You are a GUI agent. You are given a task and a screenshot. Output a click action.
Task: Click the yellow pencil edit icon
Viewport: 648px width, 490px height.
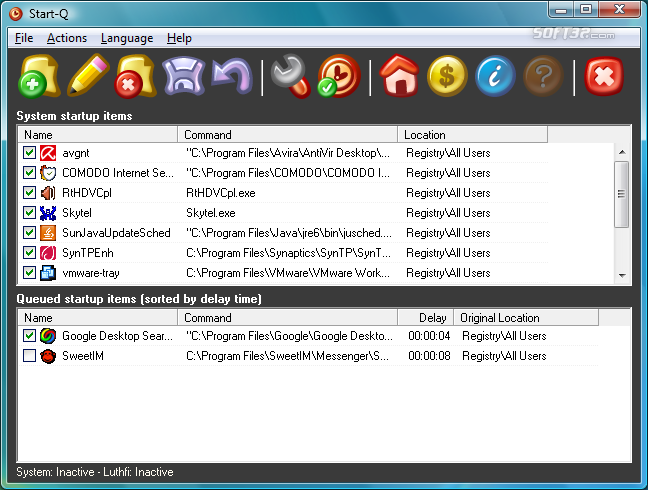tap(88, 75)
